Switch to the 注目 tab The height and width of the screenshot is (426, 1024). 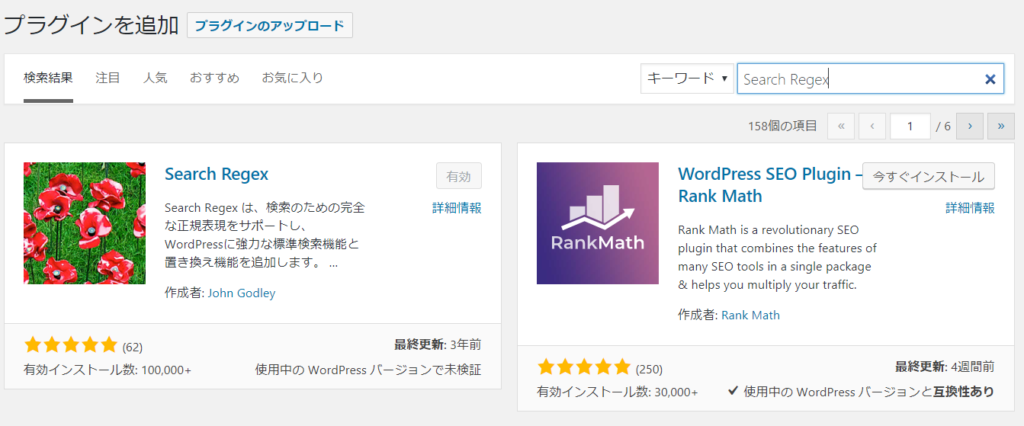point(108,78)
